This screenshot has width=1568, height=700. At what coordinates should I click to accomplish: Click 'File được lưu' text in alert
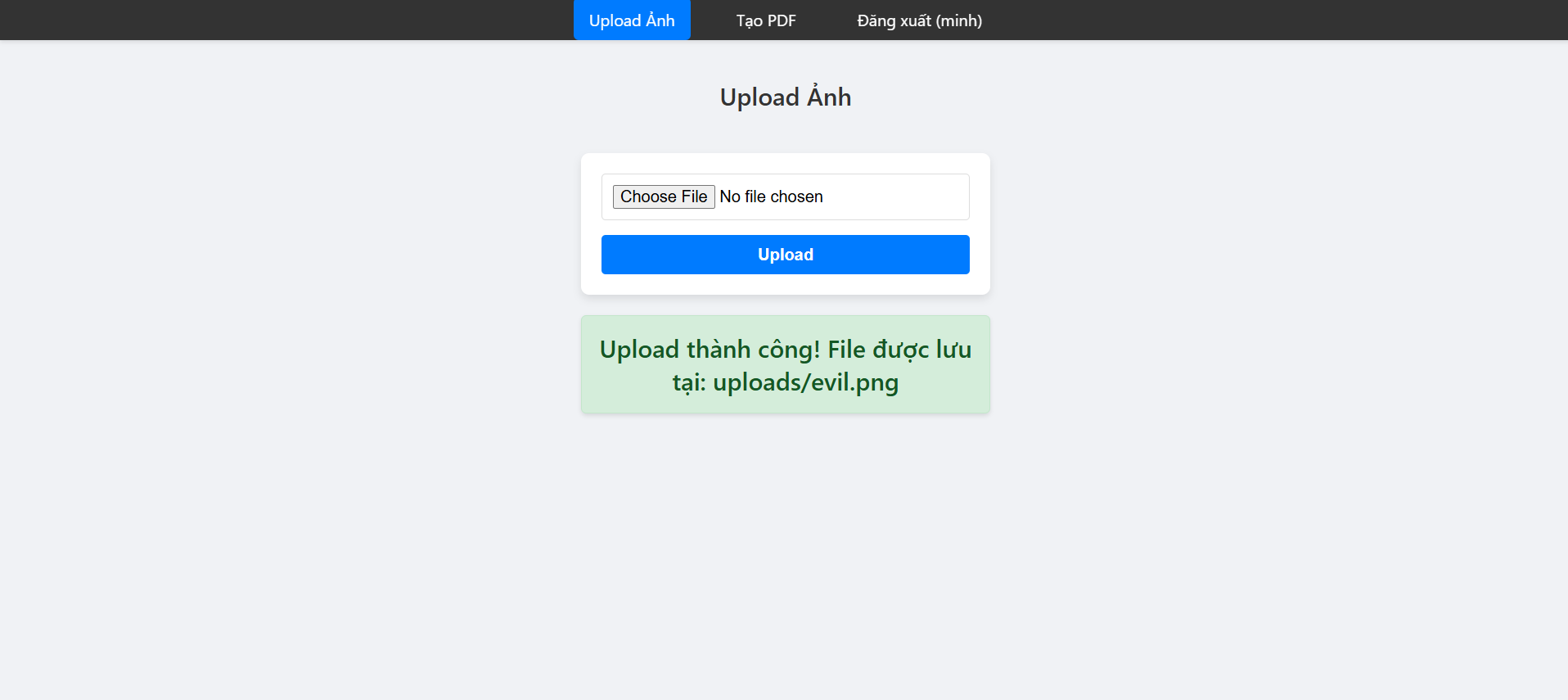pos(899,350)
